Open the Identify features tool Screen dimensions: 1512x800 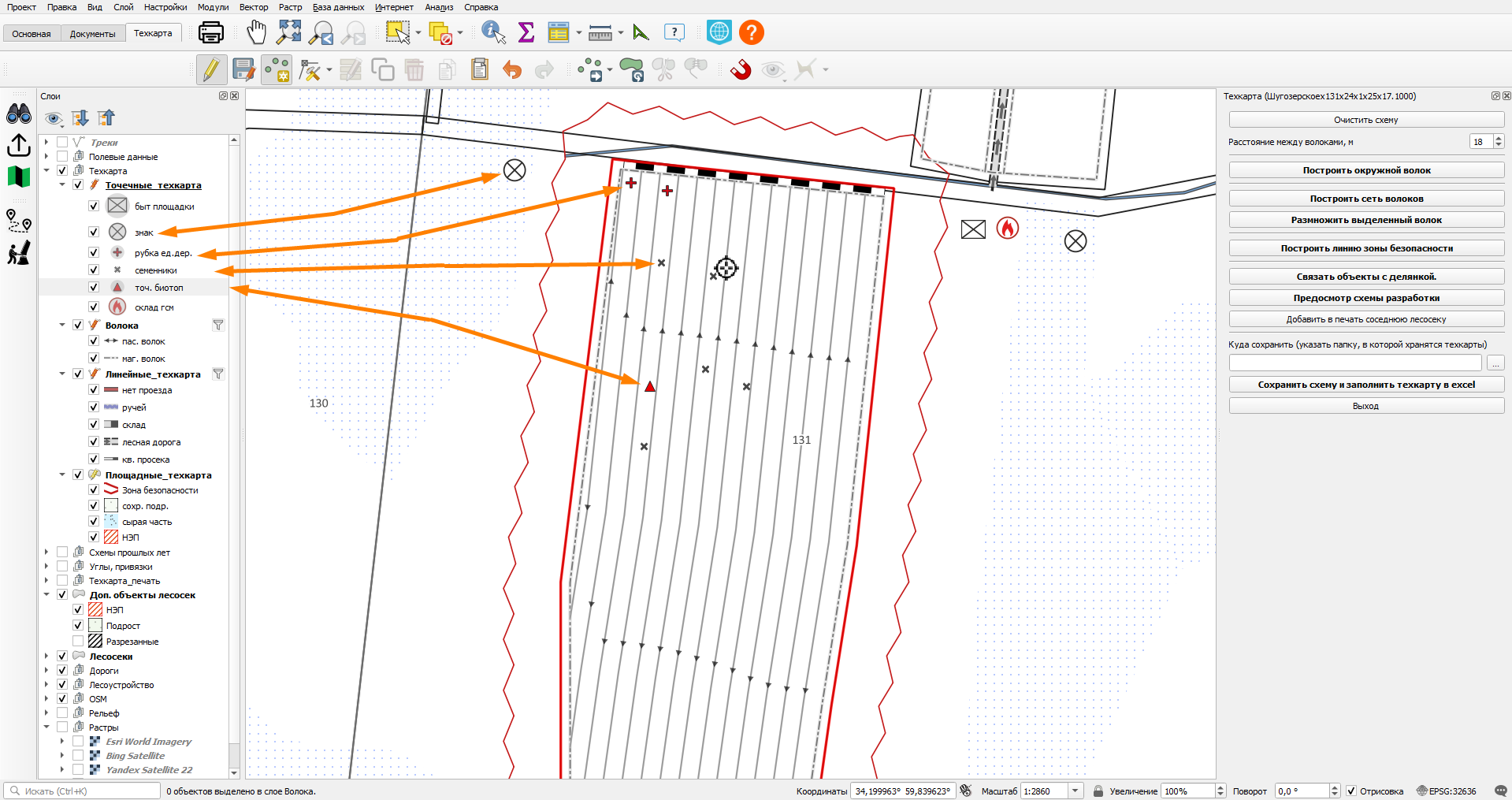[x=493, y=32]
